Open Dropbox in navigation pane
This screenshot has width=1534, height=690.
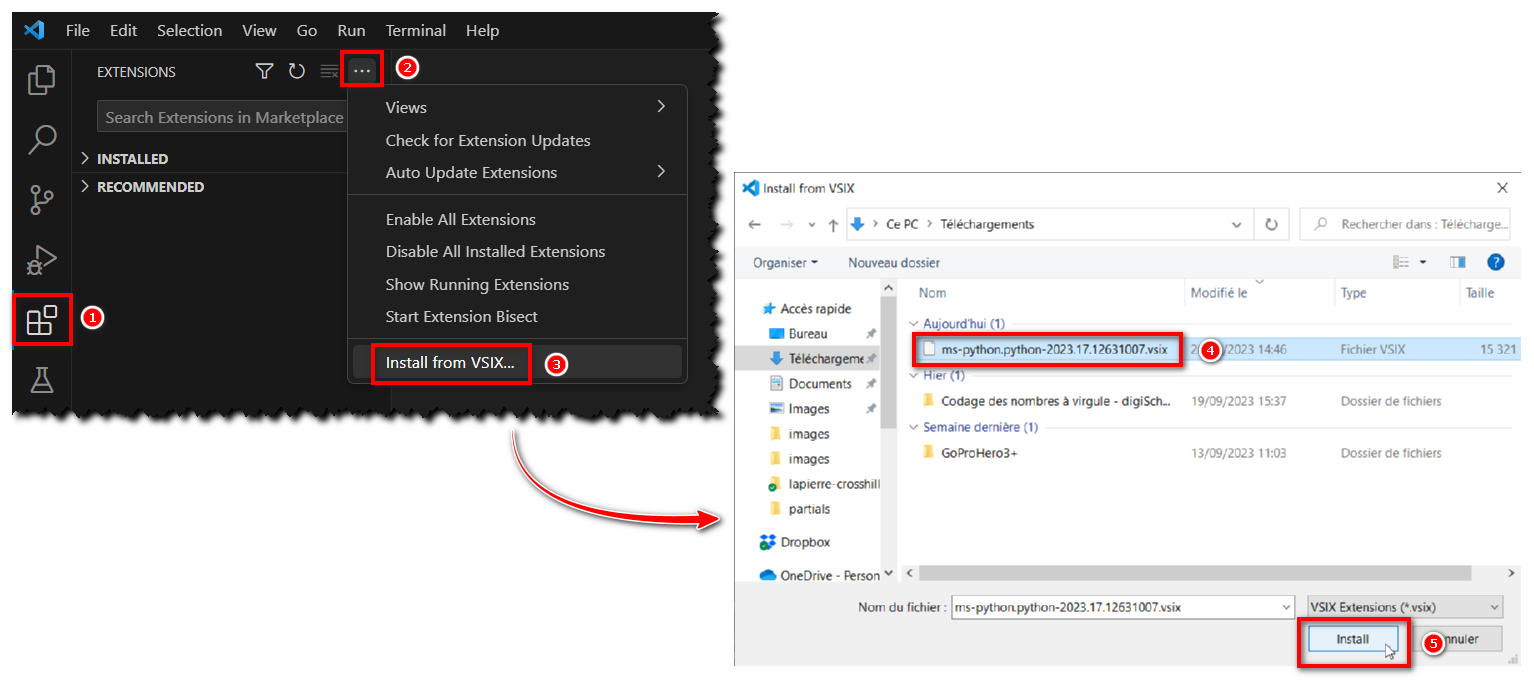pos(796,542)
